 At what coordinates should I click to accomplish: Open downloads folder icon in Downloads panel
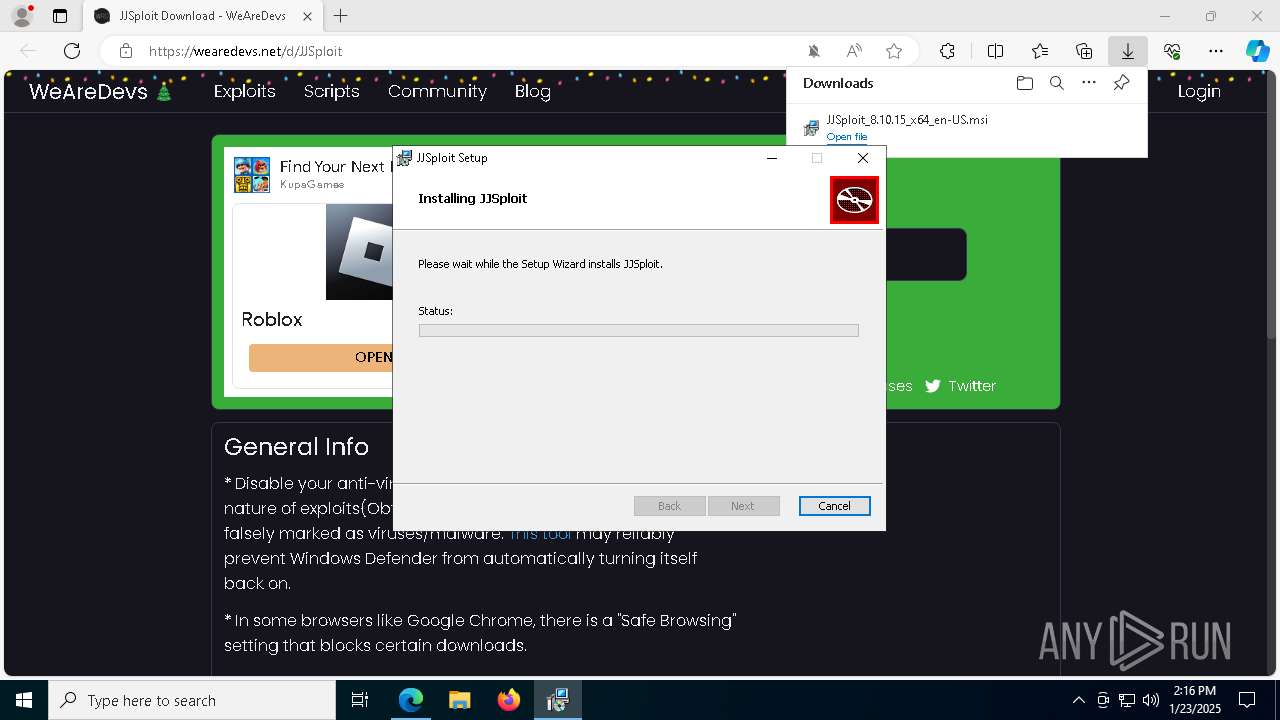pyautogui.click(x=1025, y=83)
